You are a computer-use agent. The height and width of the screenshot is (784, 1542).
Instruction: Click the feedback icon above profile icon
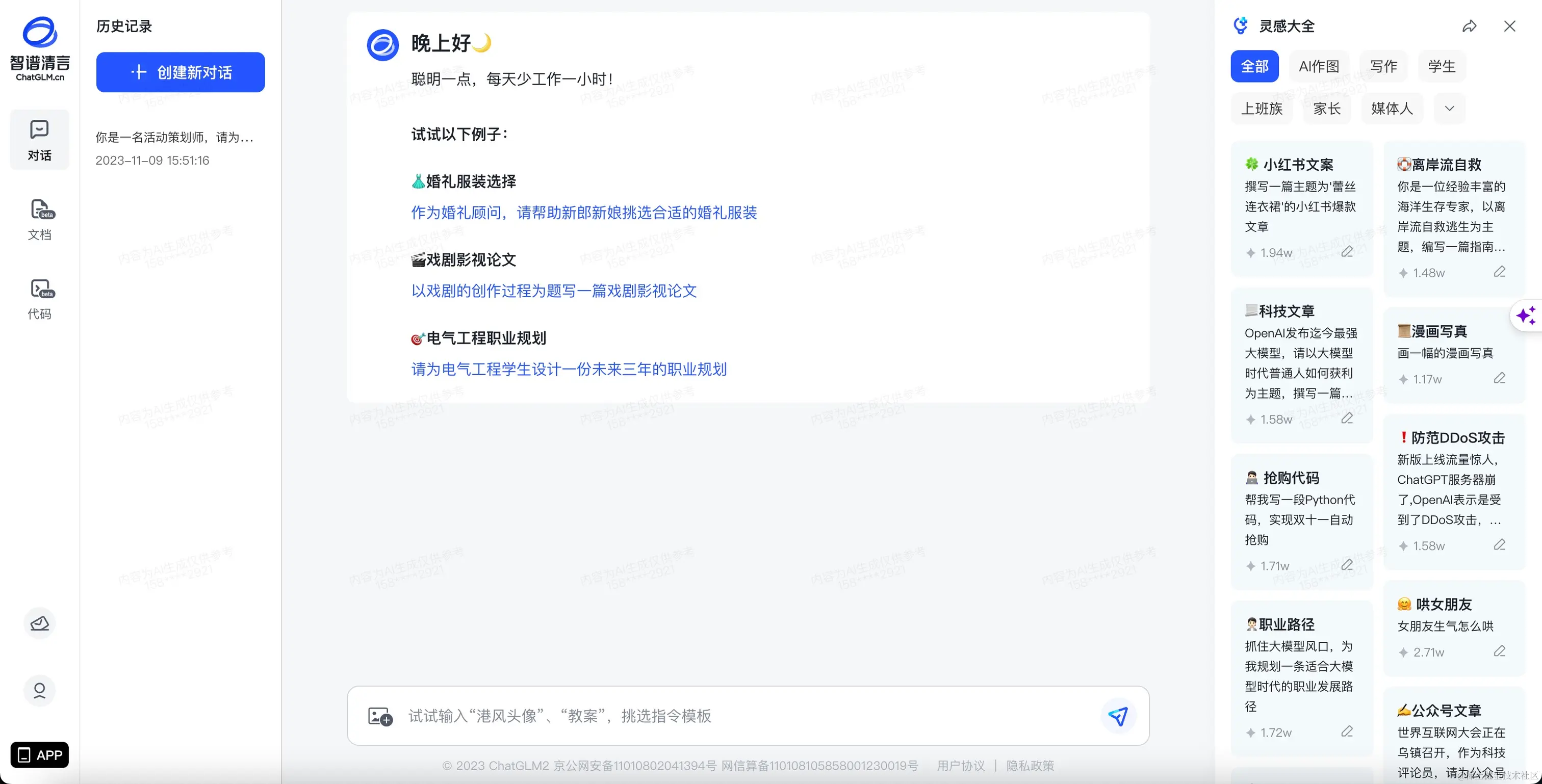click(39, 623)
